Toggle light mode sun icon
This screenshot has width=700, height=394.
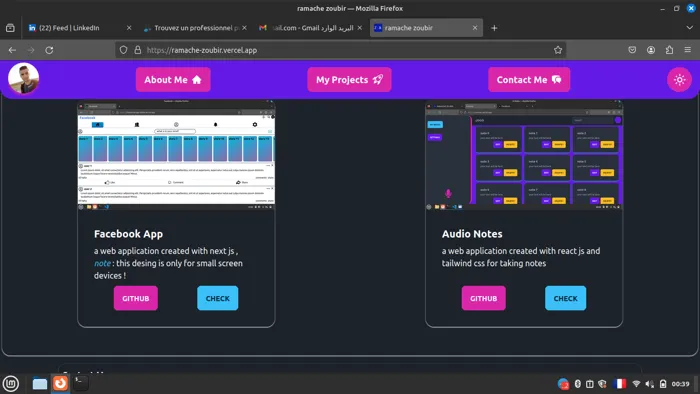(679, 80)
